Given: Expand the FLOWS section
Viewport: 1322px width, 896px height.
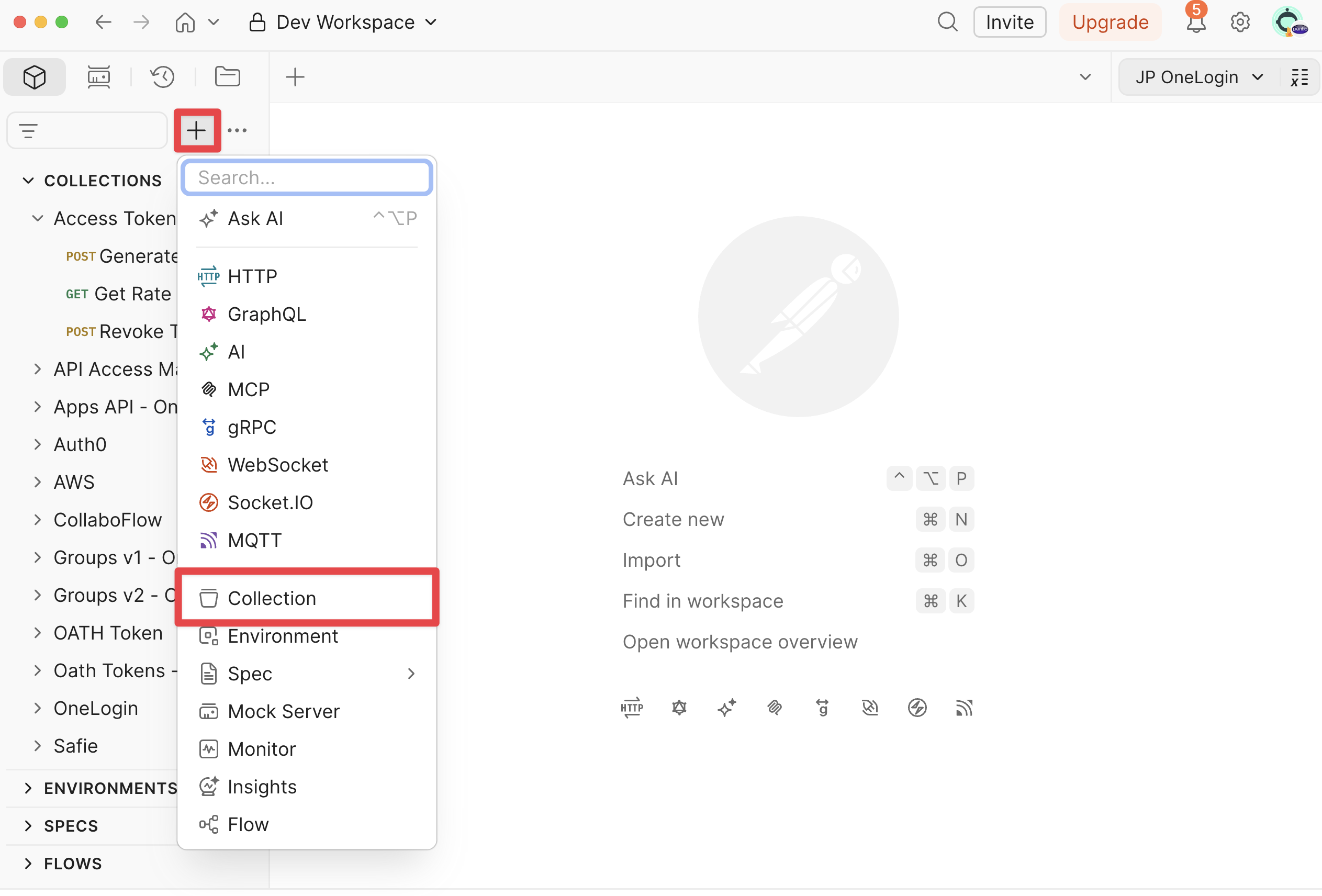Looking at the screenshot, I should pyautogui.click(x=28, y=863).
